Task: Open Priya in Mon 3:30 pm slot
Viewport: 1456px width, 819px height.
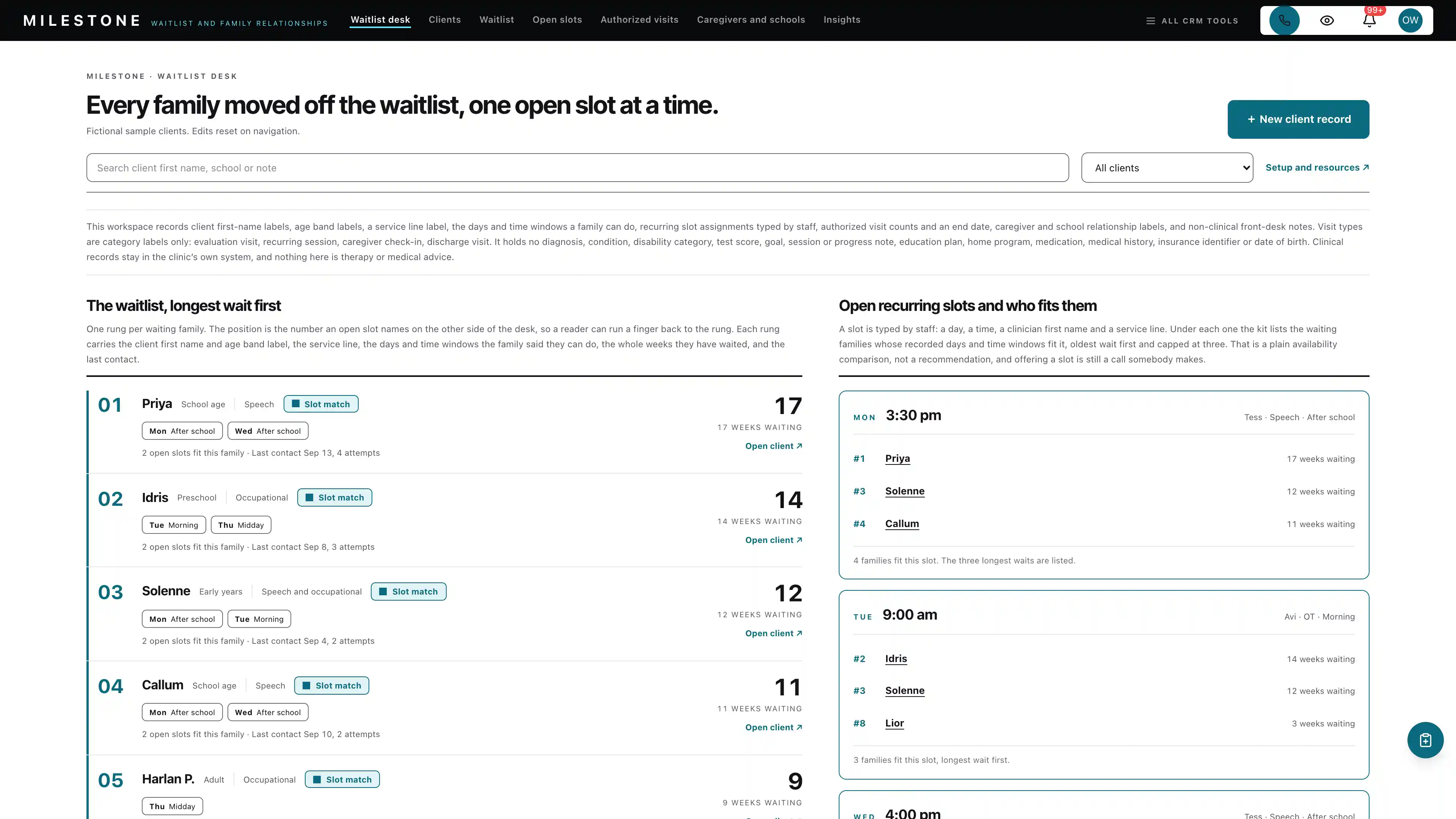Action: 897,458
